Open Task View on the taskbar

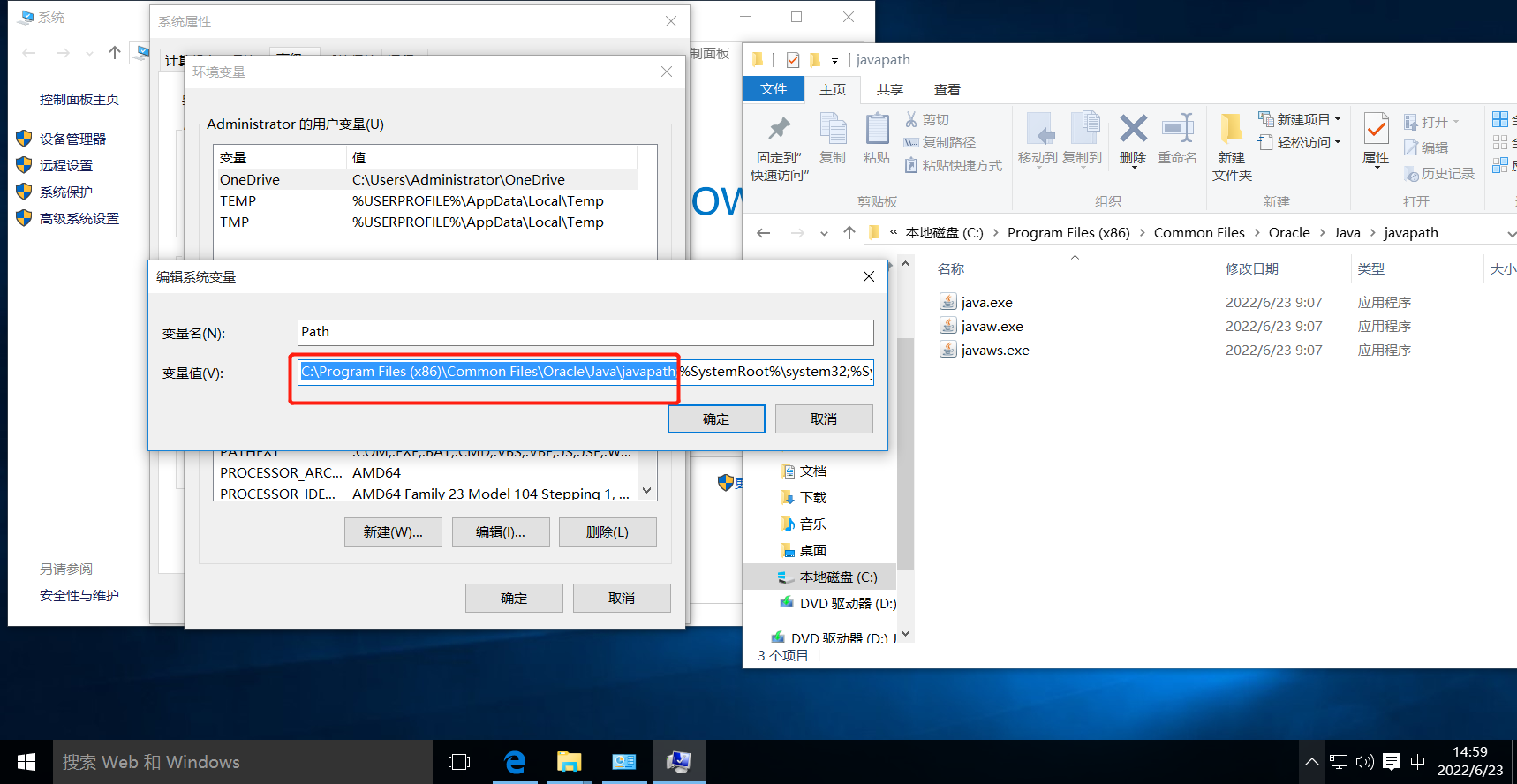[x=459, y=762]
